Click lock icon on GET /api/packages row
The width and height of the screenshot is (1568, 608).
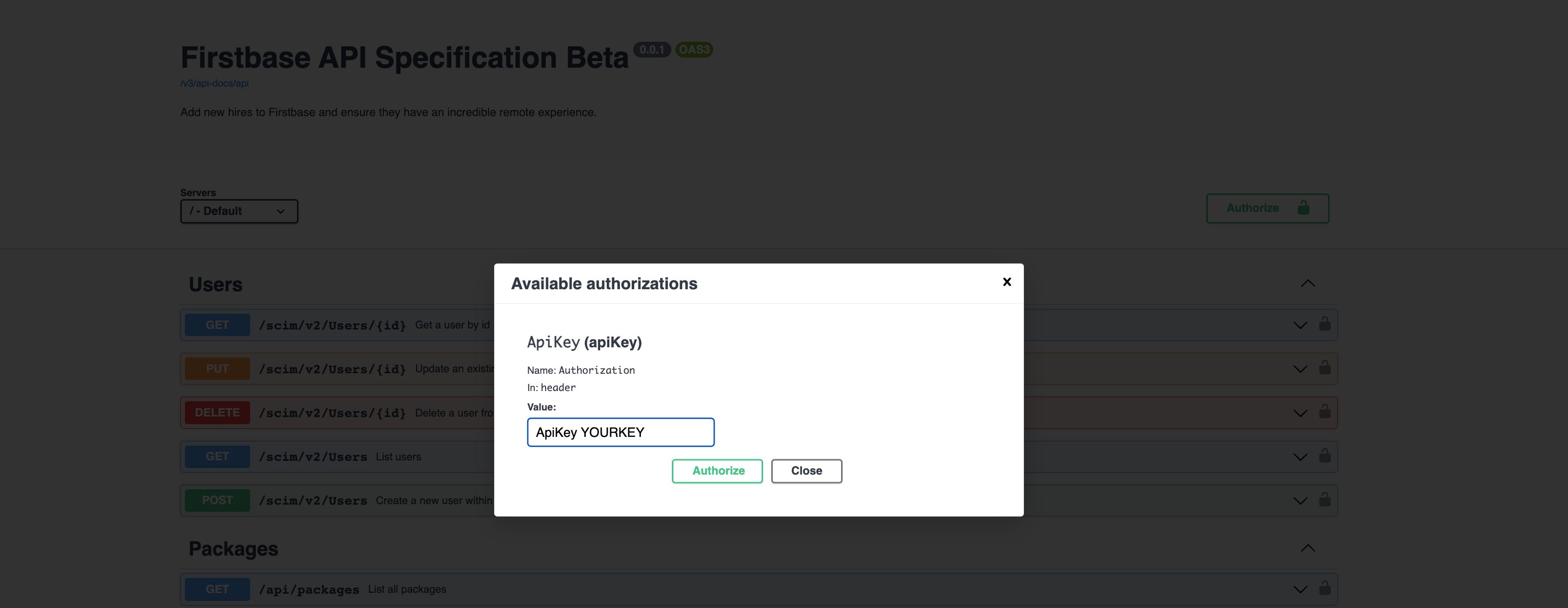click(1324, 588)
